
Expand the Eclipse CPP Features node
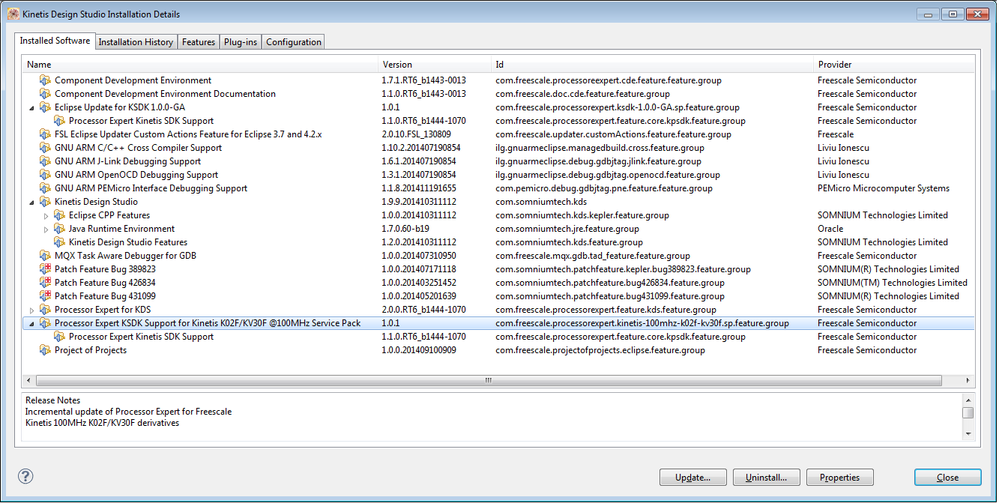point(46,216)
